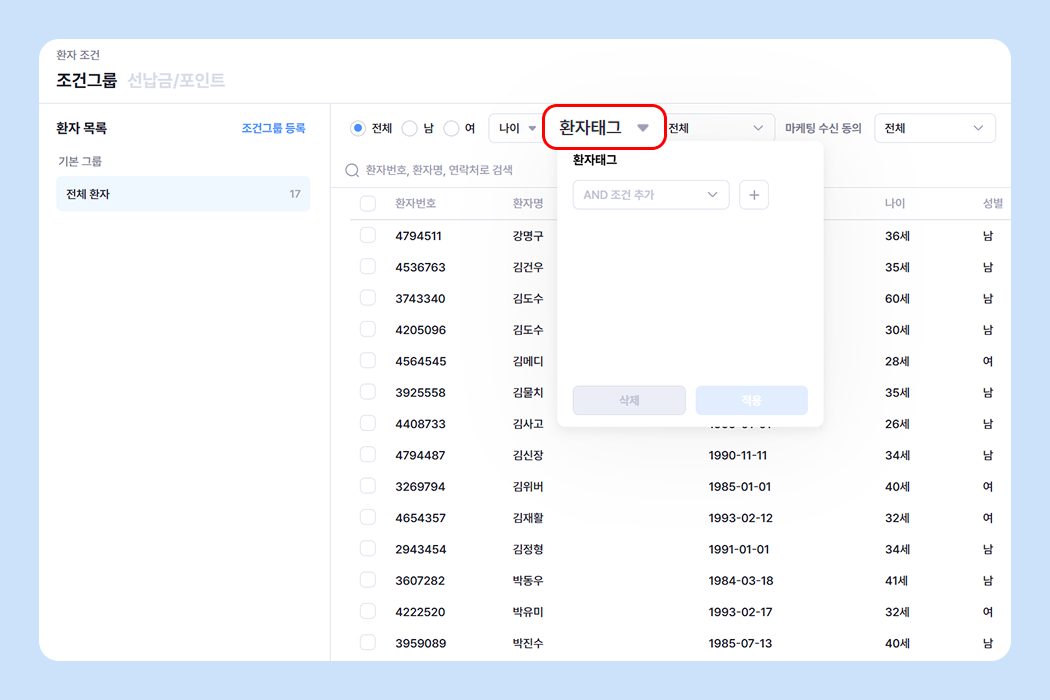Viewport: 1050px width, 700px height.
Task: Select 전체 환자 group in patient list
Action: click(183, 194)
